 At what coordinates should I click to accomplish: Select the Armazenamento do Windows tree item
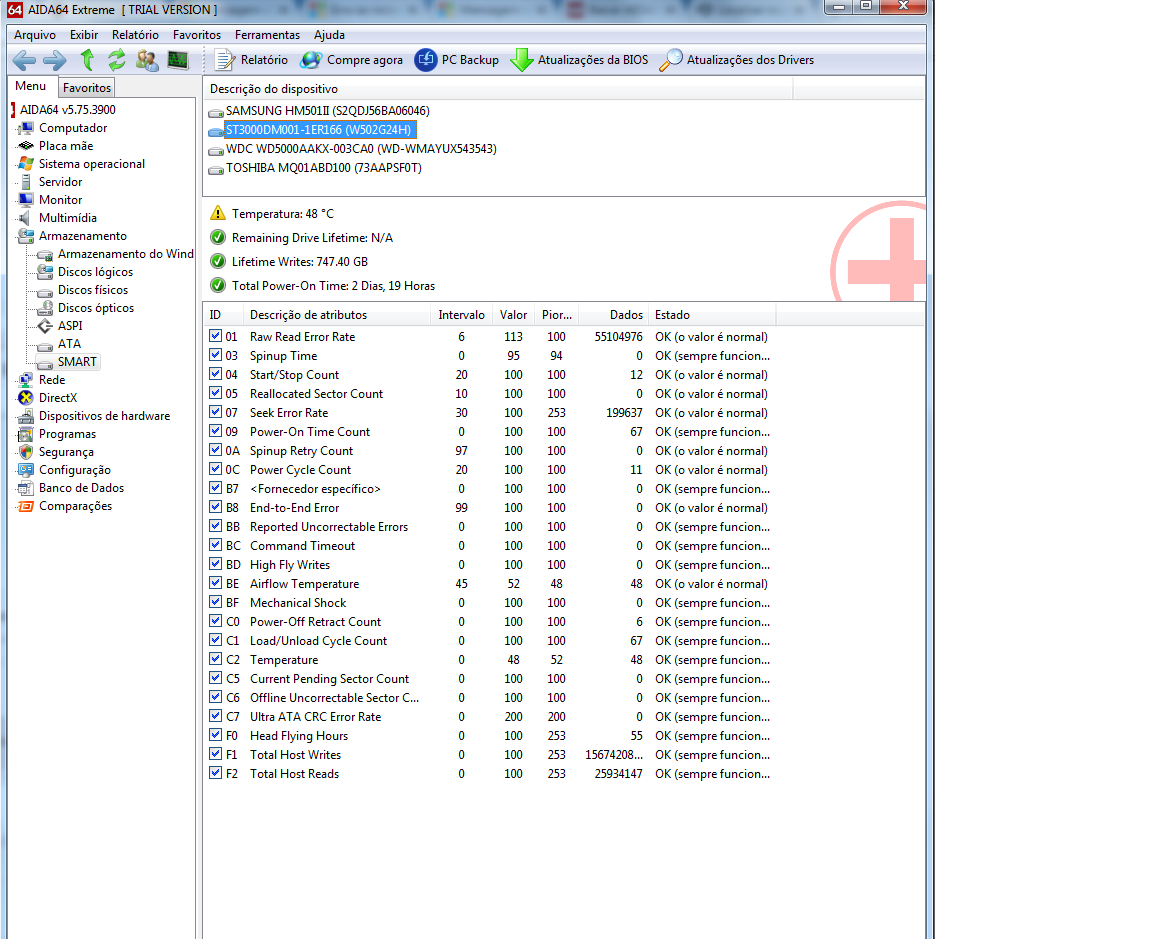126,253
